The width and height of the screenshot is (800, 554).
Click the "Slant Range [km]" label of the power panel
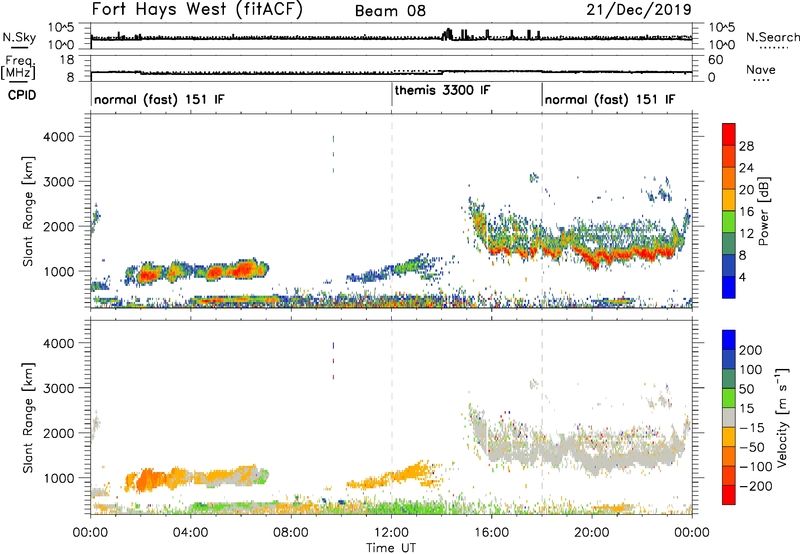28,211
